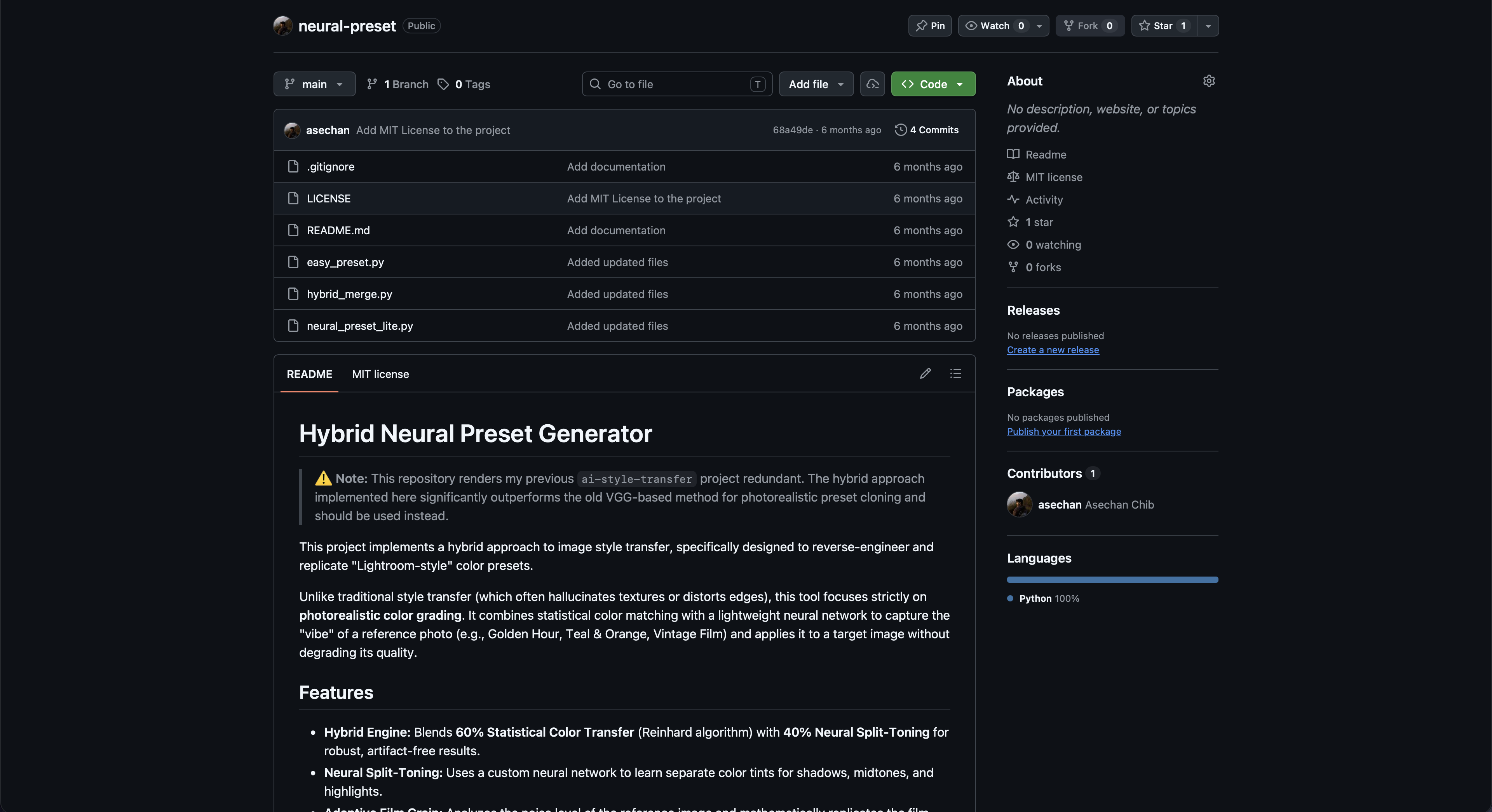Click asechan's avatar in latest commit row
Image resolution: width=1492 pixels, height=812 pixels.
(292, 130)
